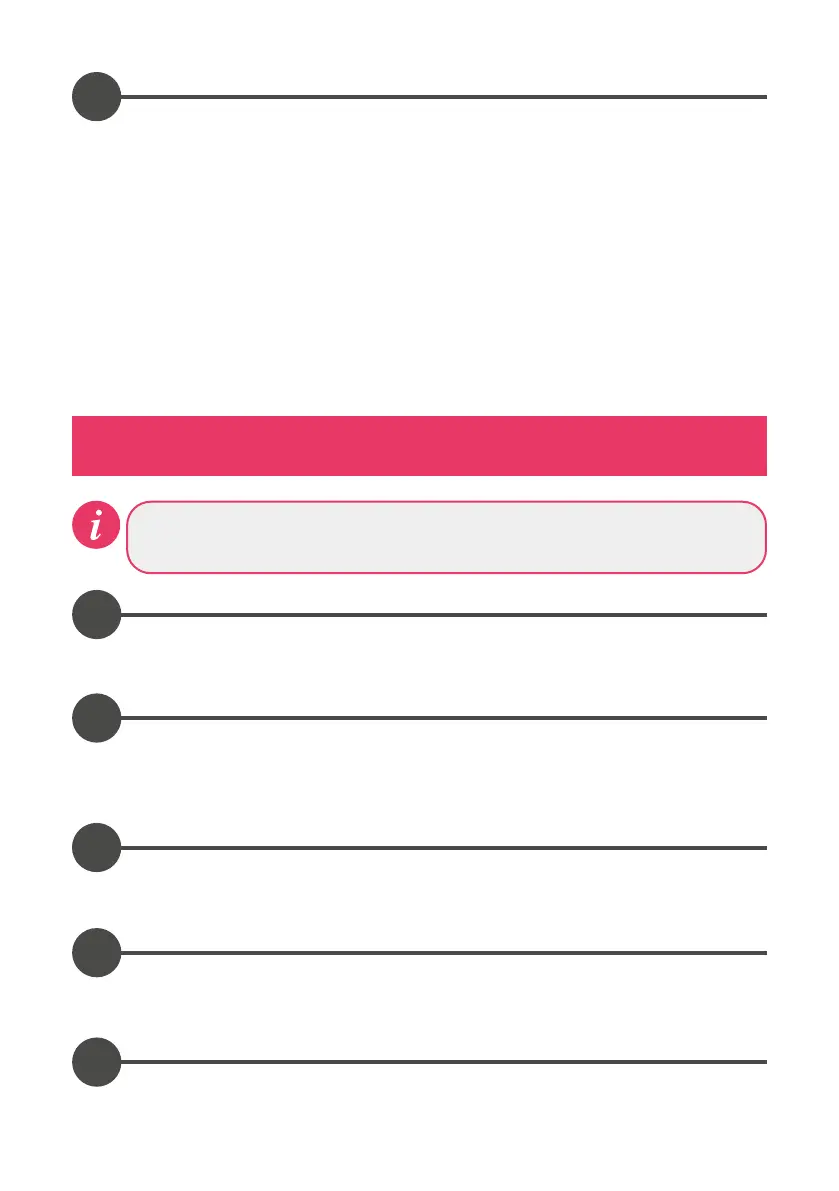
Task: Select the third dark circle from the top
Action: [x=96, y=718]
